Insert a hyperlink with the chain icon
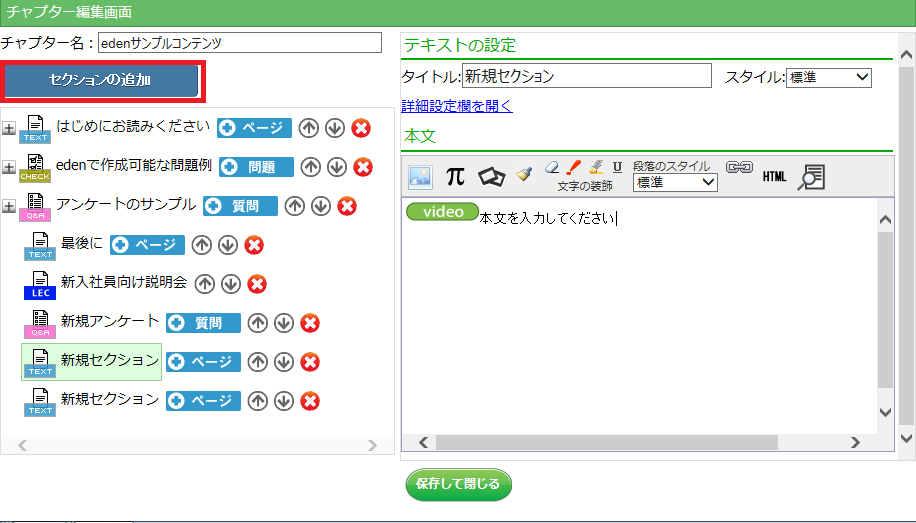Screen dimensions: 916x523 click(x=739, y=168)
